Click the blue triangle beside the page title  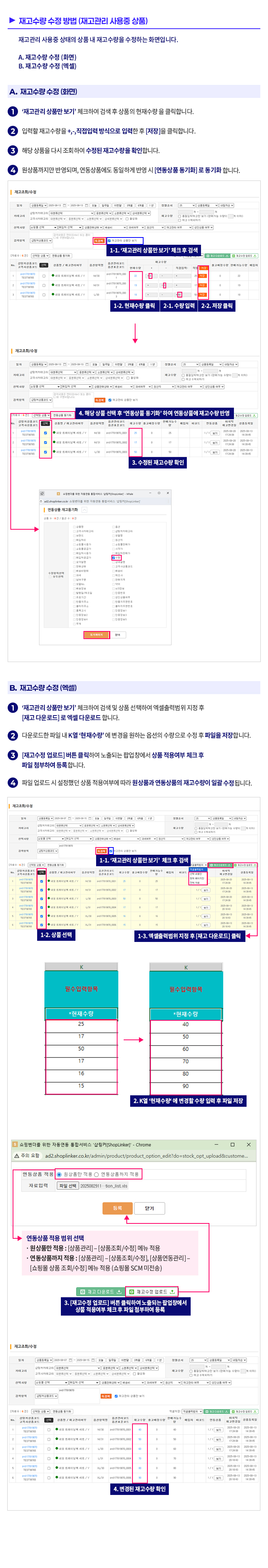coord(12,20)
